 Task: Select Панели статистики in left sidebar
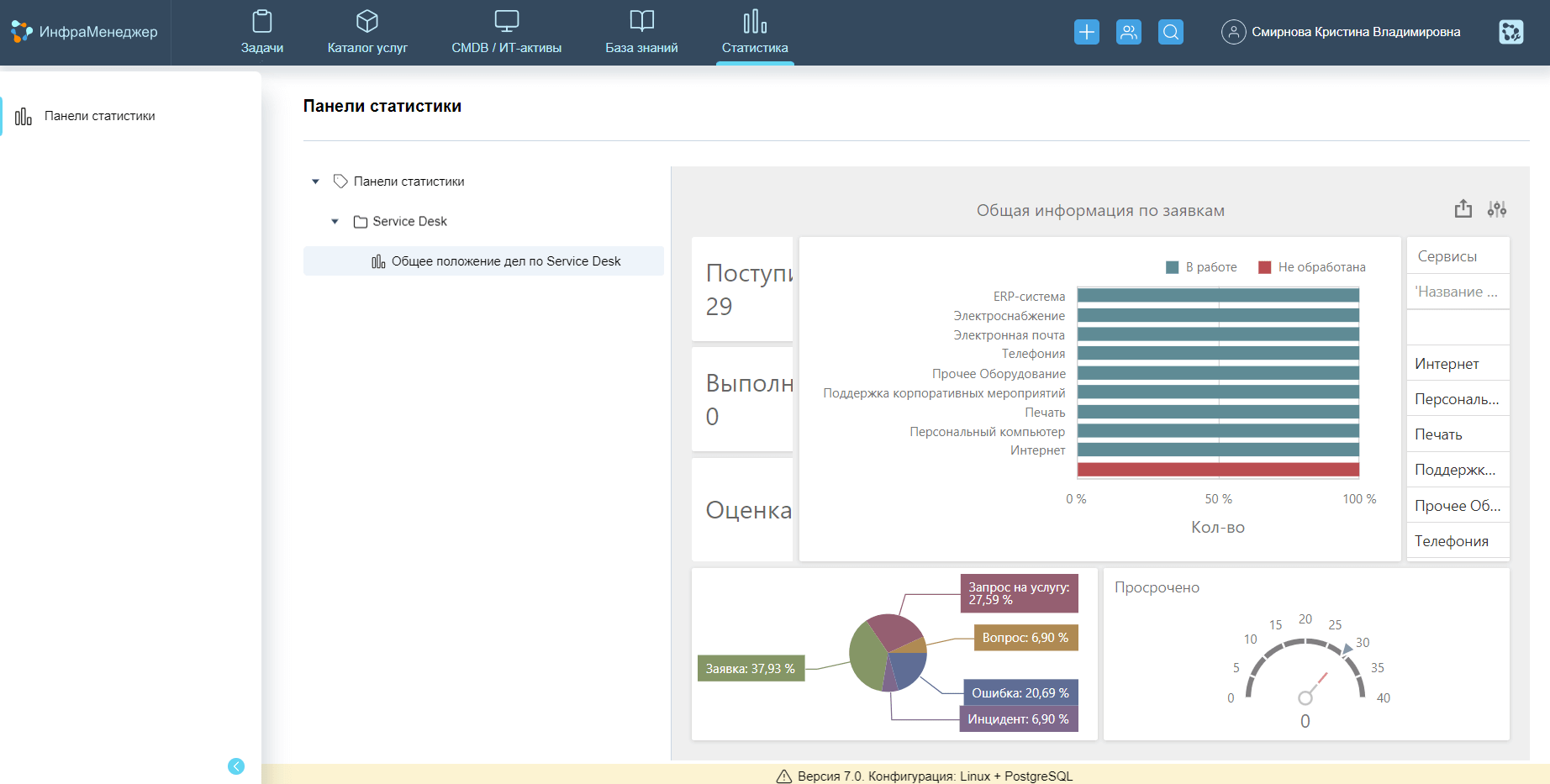tap(99, 116)
